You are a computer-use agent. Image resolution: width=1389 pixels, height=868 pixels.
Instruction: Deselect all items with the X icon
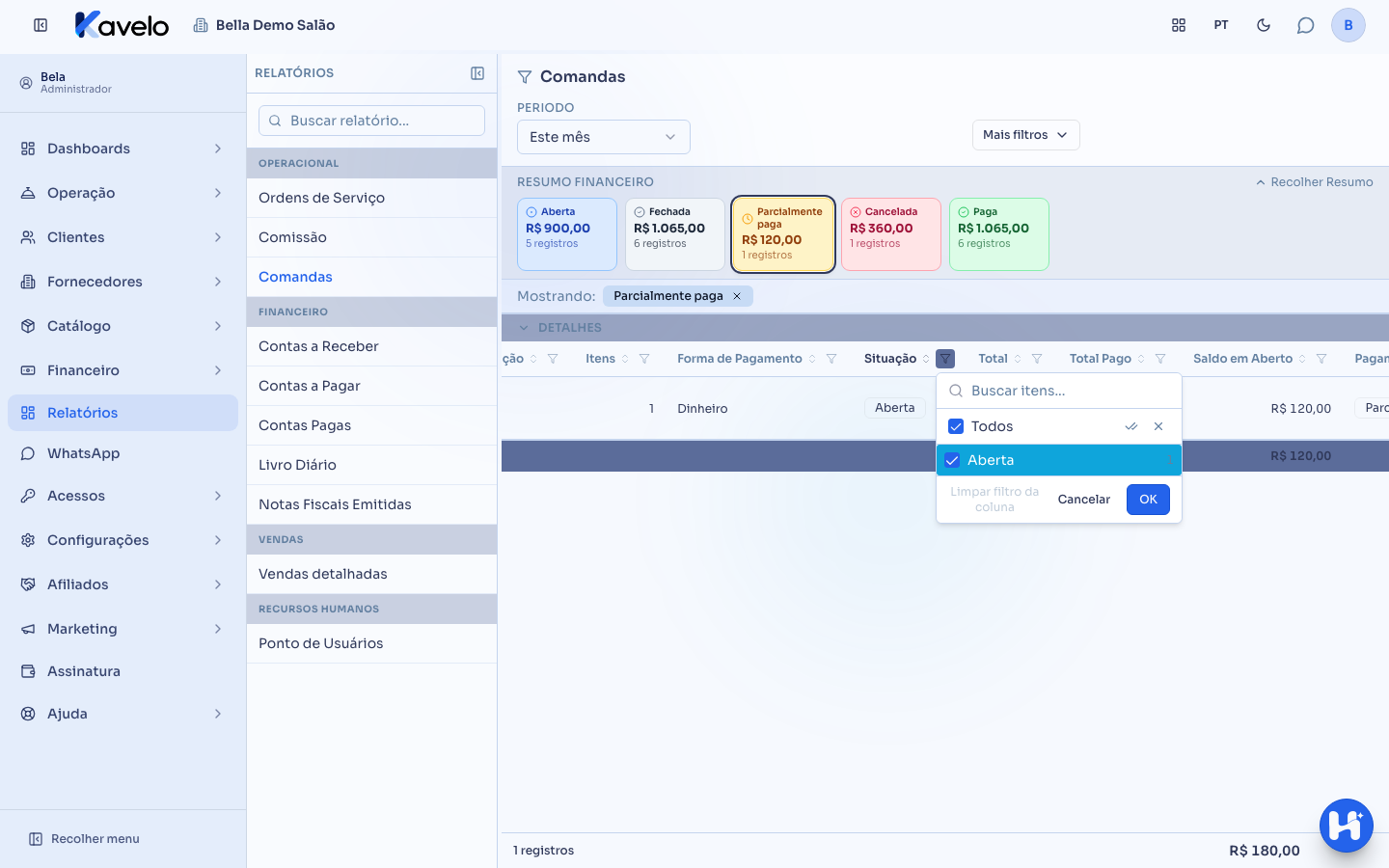click(x=1158, y=426)
